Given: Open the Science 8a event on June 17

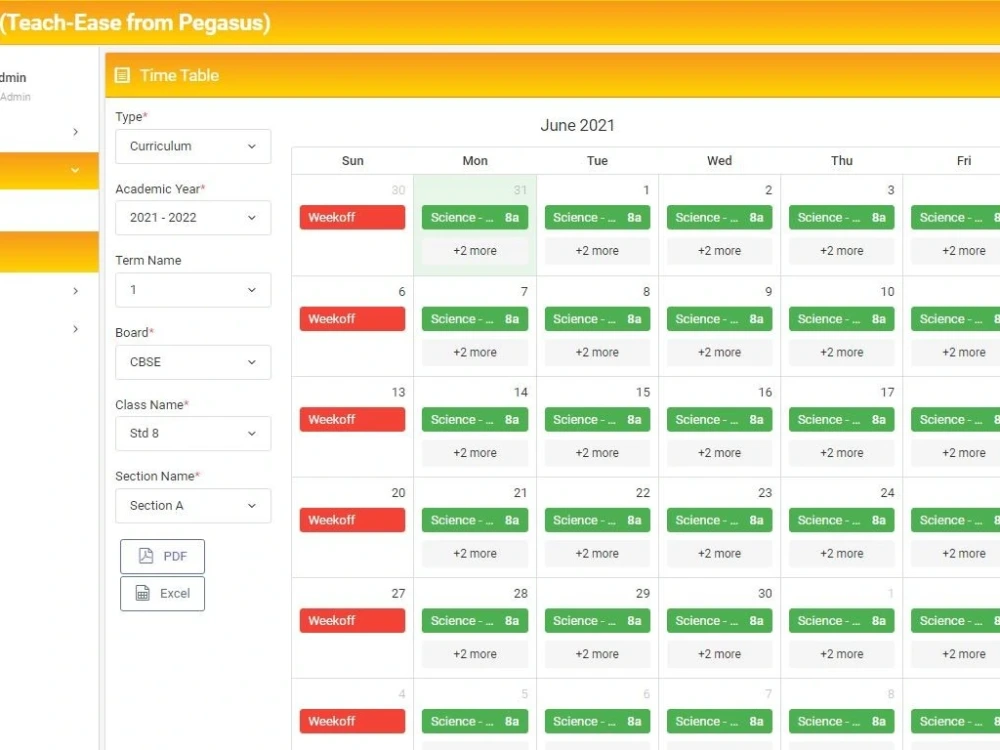Looking at the screenshot, I should click(841, 420).
